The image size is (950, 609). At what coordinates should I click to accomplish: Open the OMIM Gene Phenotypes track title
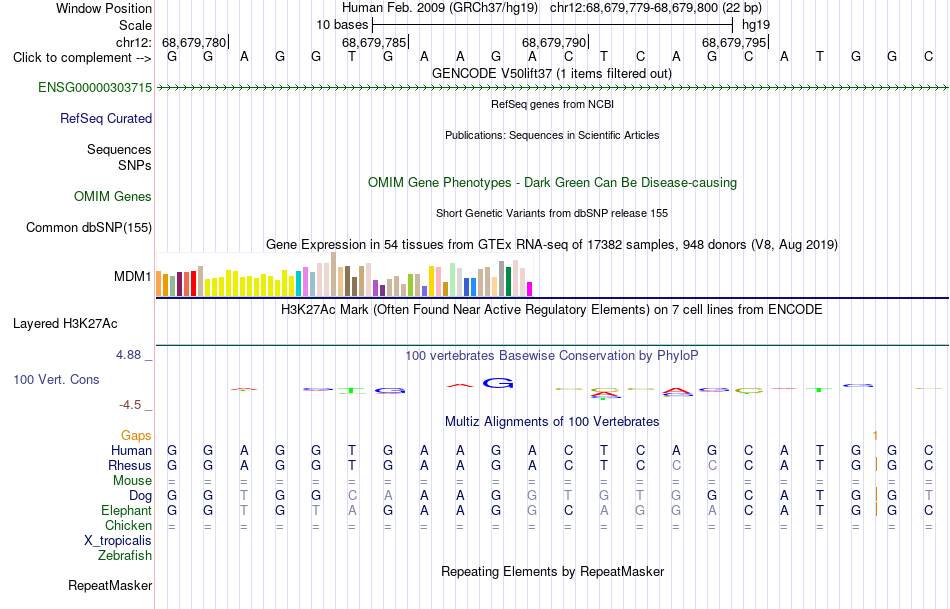pyautogui.click(x=553, y=182)
